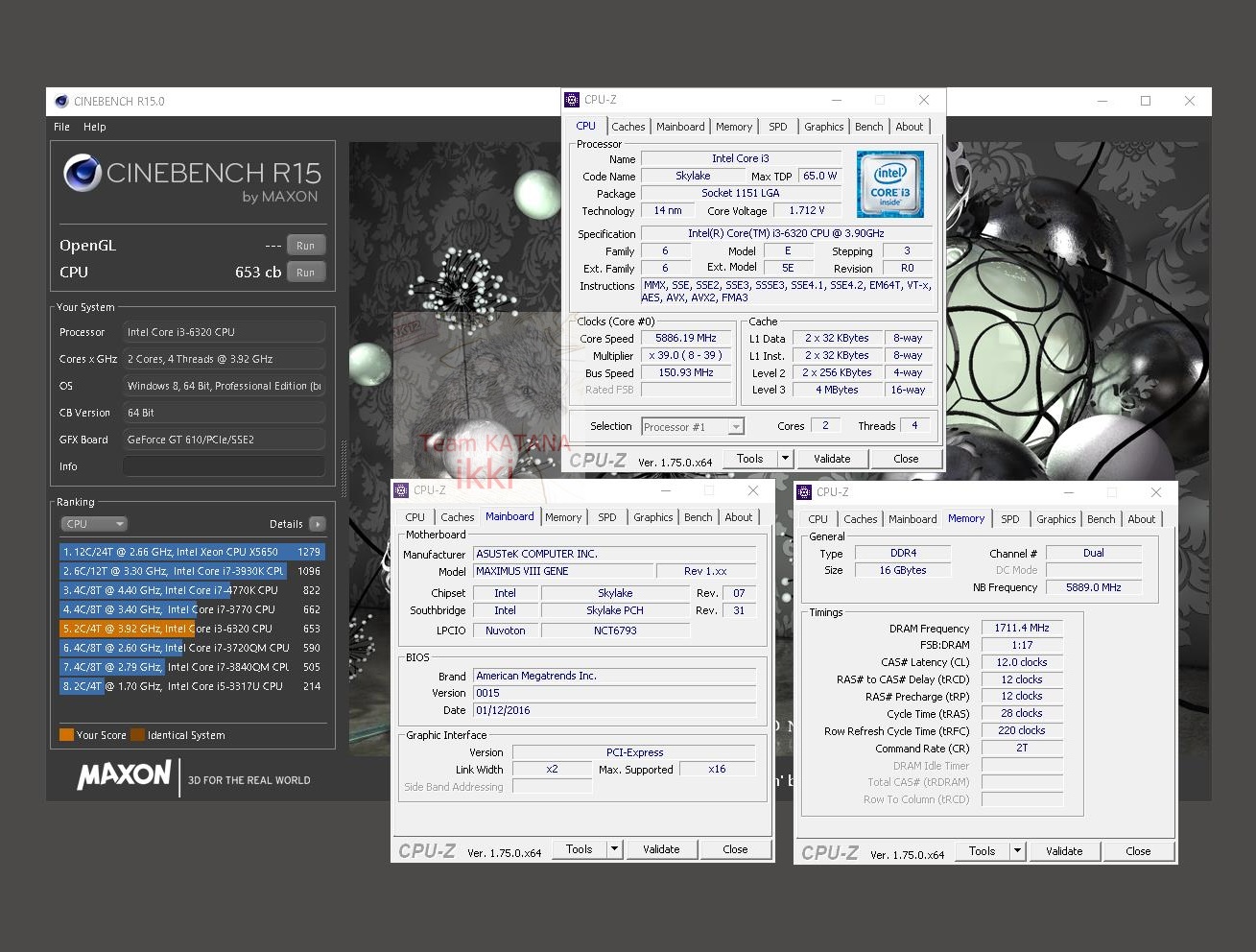Click Close button in top CPU-Z window
Screen dimensions: 1256x952
point(906,459)
